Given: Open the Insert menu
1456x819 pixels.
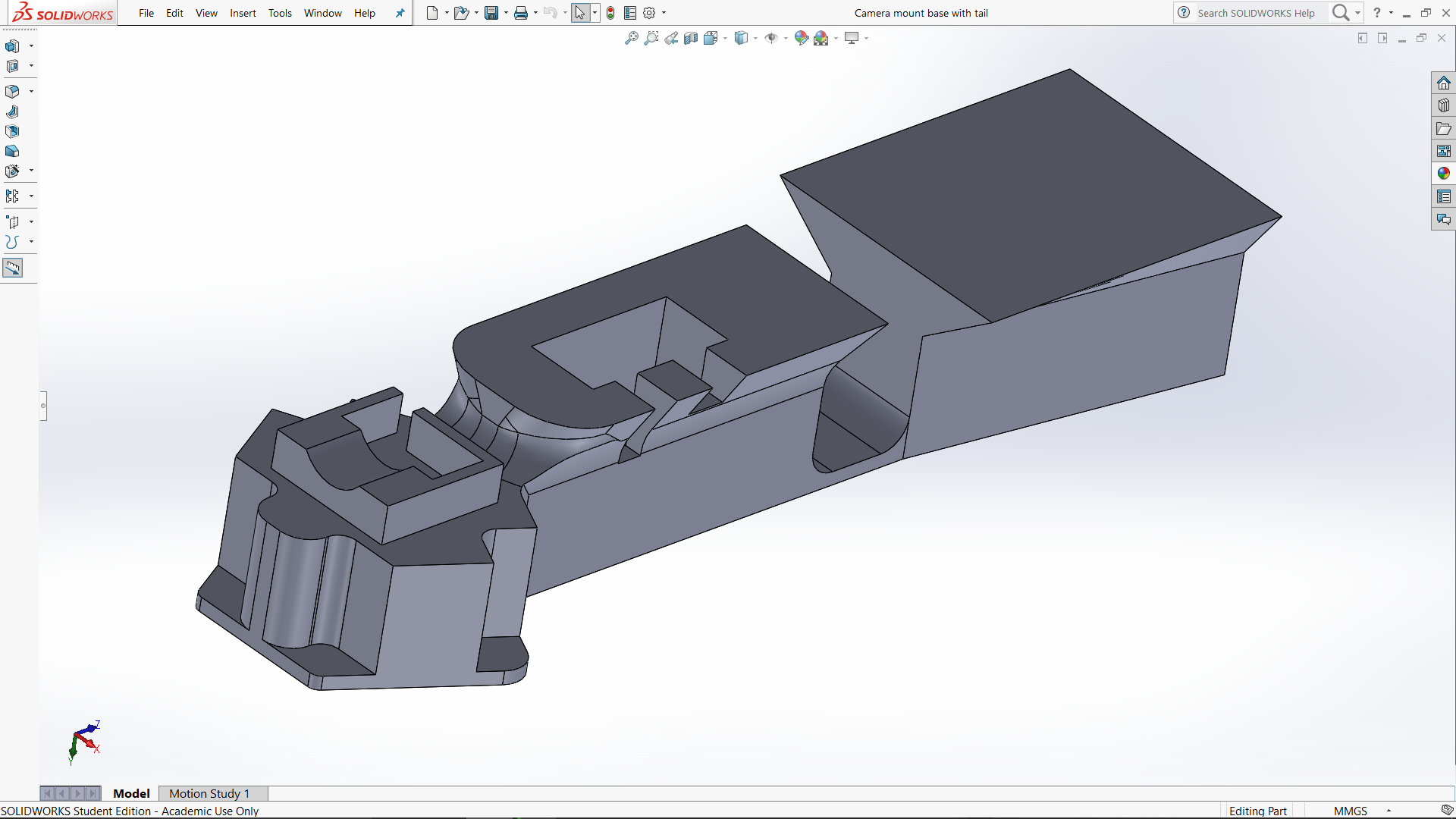Looking at the screenshot, I should pyautogui.click(x=243, y=13).
